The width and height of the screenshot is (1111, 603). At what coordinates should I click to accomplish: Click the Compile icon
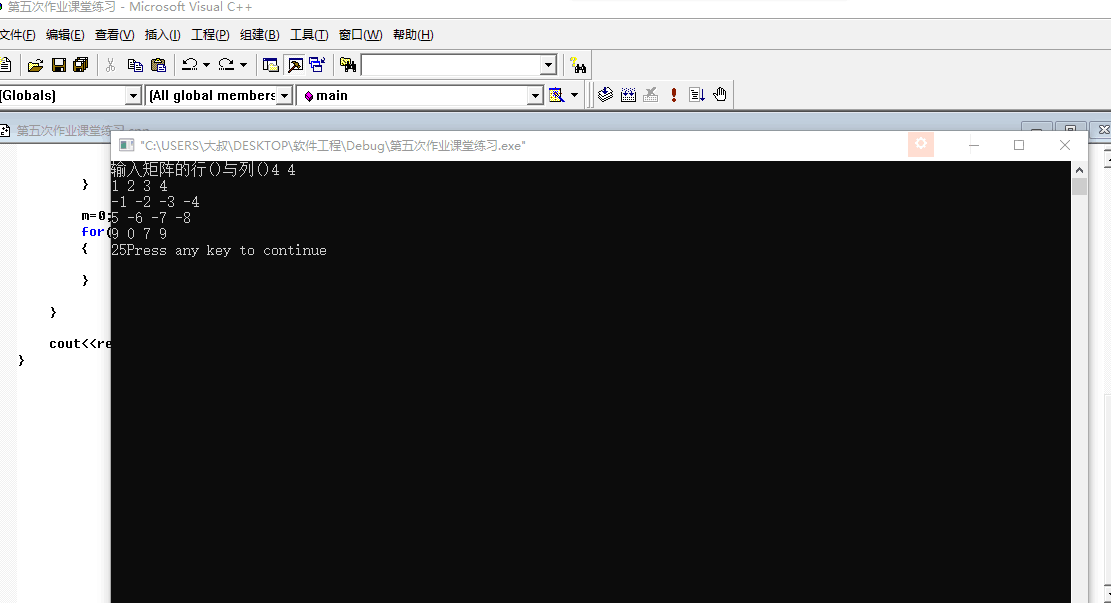pos(605,94)
